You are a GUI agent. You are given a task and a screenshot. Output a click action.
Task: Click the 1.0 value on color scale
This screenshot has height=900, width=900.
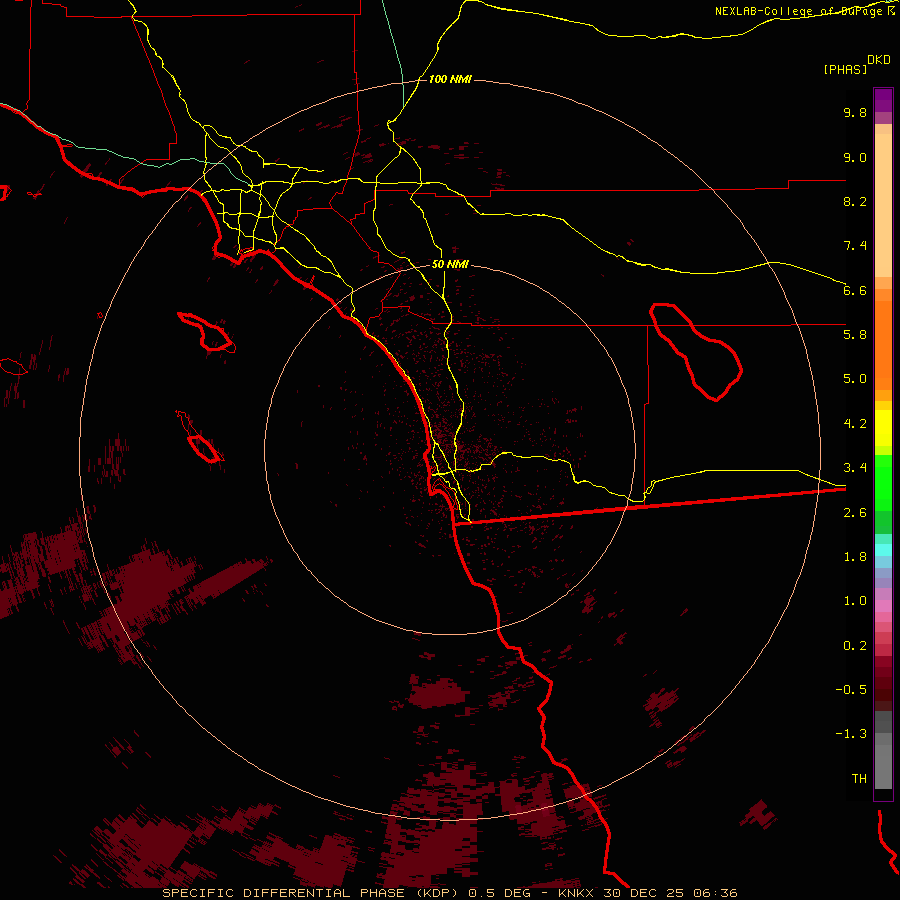coord(855,601)
